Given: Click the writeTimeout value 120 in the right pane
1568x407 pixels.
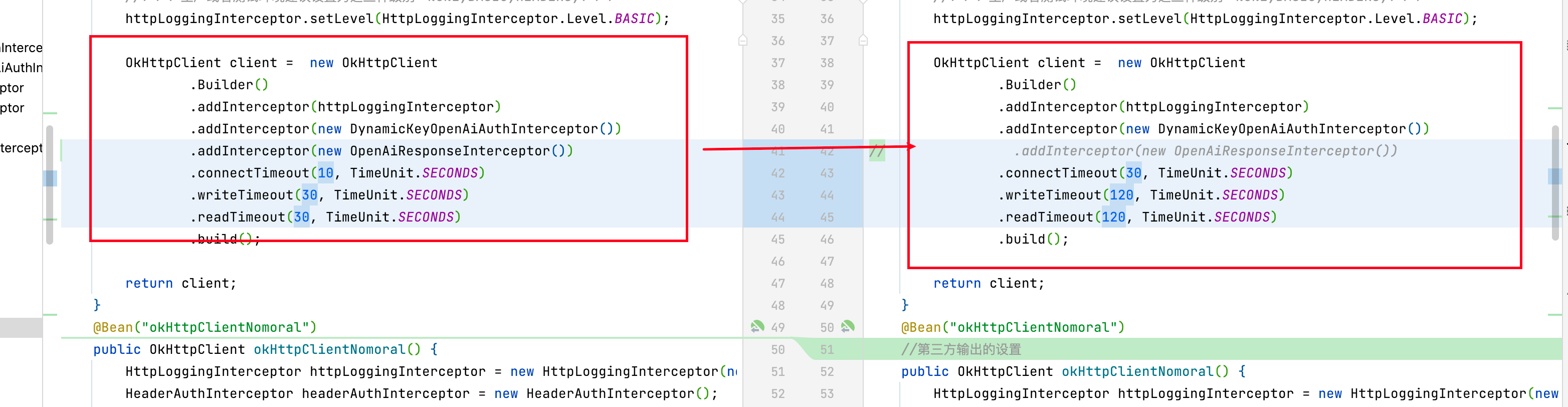Looking at the screenshot, I should point(1121,194).
